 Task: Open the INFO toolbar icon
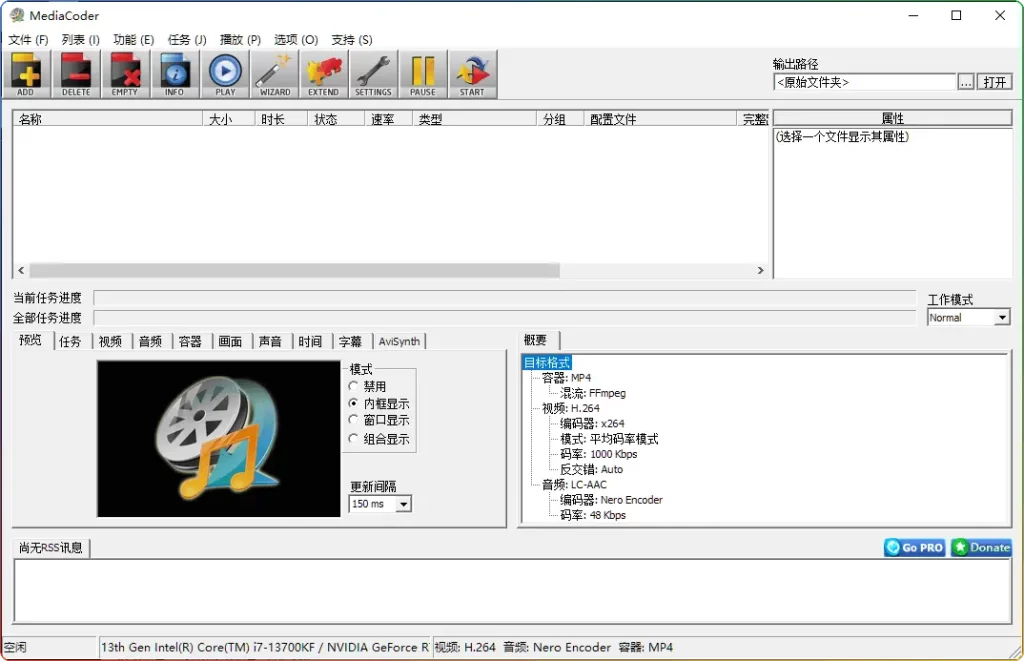pyautogui.click(x=174, y=74)
